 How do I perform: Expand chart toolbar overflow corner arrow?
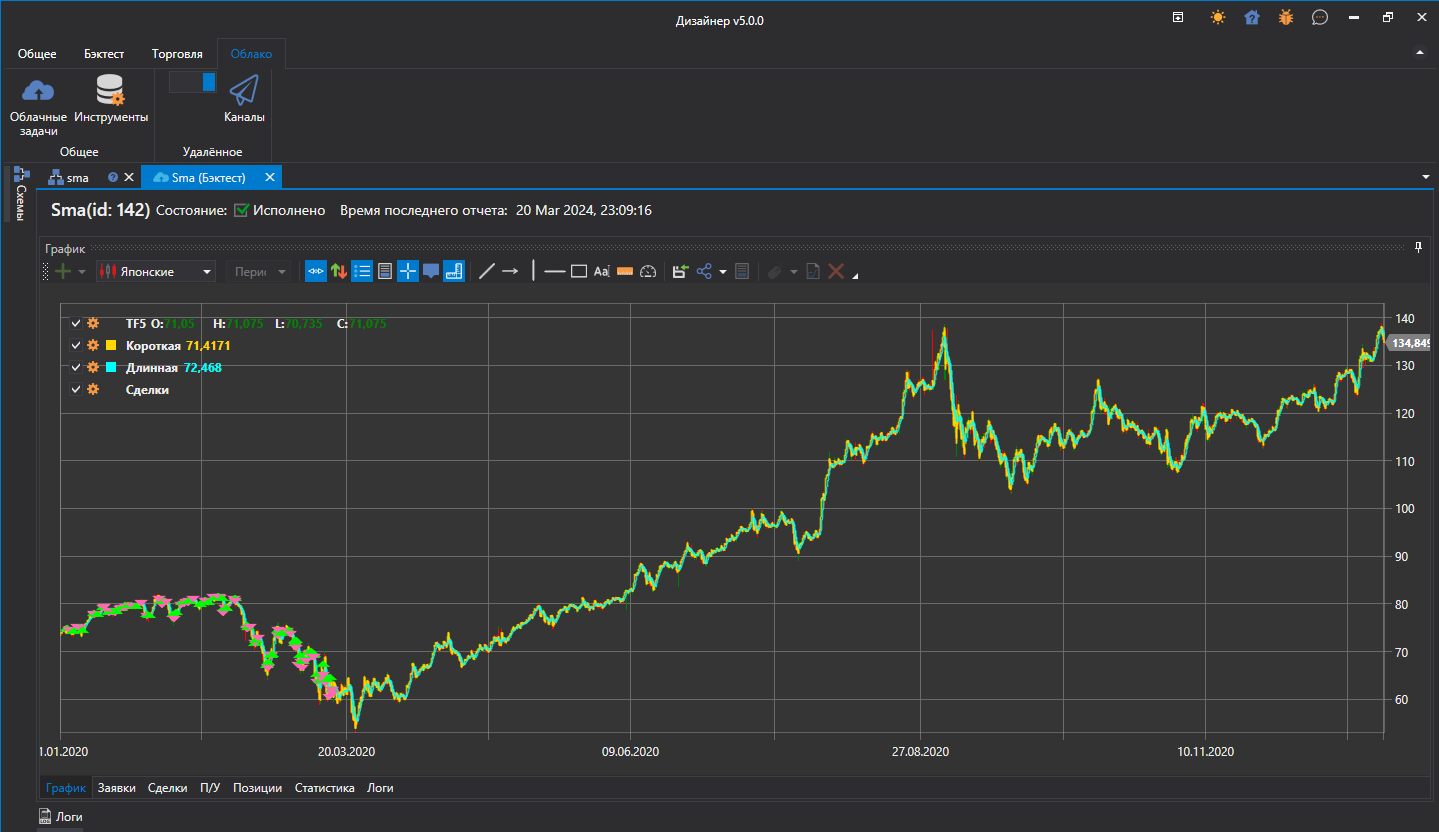coord(855,276)
